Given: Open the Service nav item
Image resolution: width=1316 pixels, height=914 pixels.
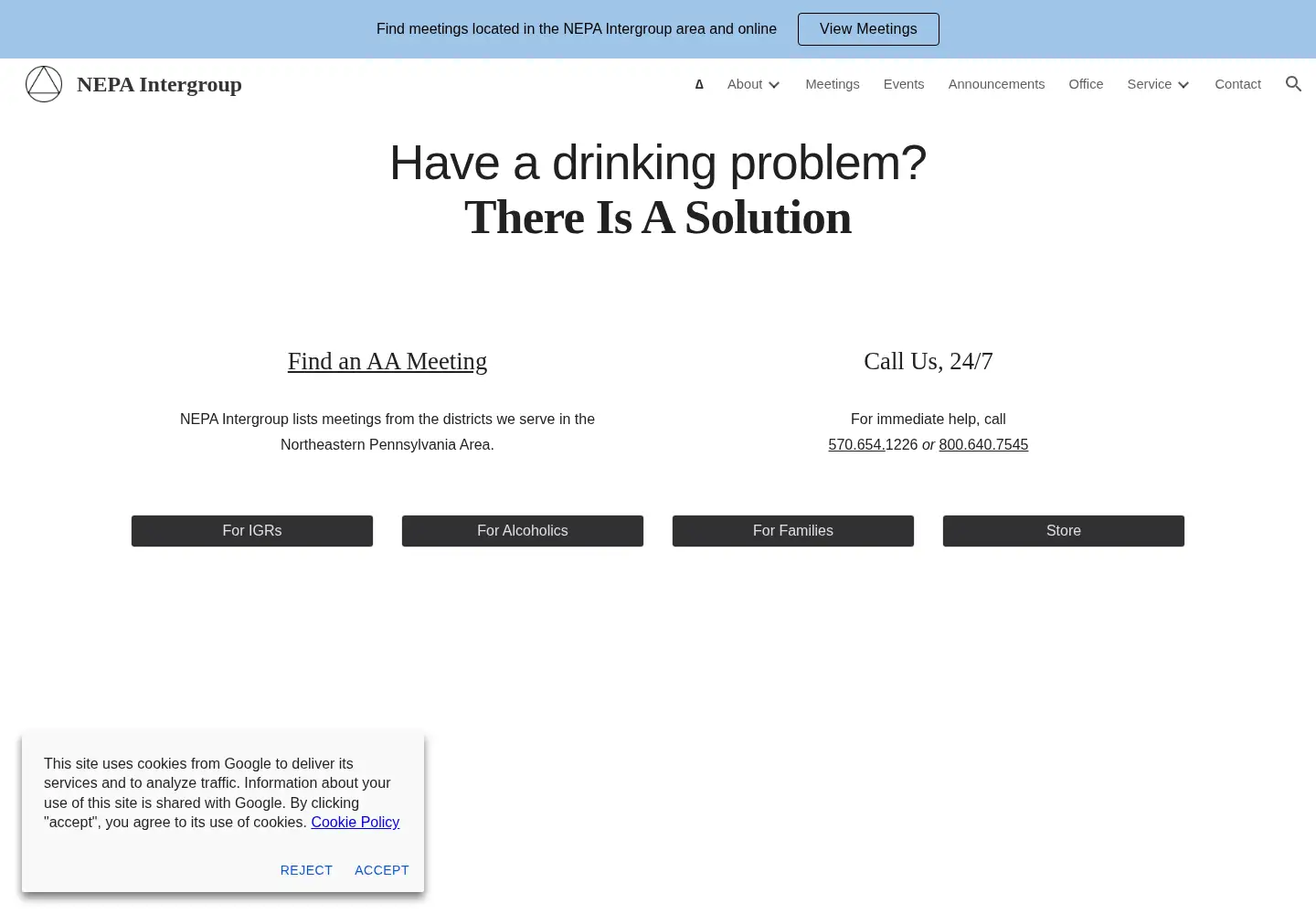Looking at the screenshot, I should pos(1149,84).
